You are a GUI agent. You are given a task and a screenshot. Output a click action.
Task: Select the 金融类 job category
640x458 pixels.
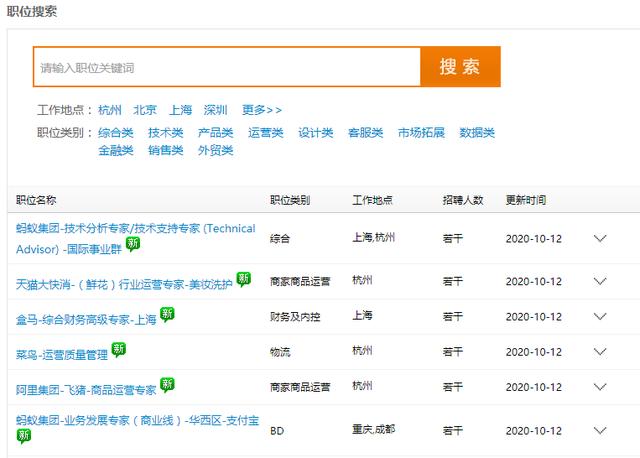pyautogui.click(x=116, y=151)
